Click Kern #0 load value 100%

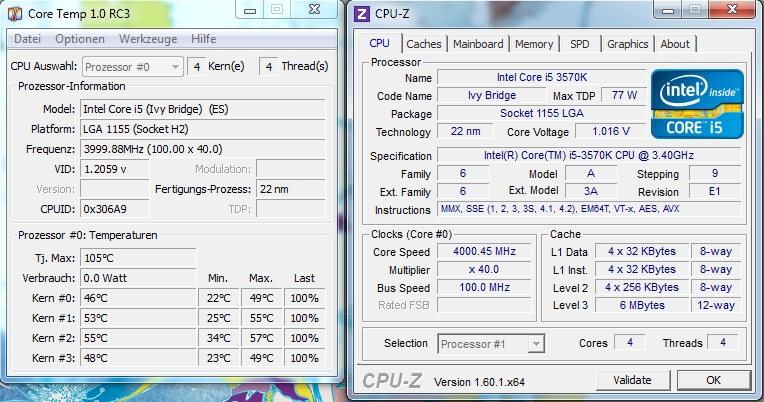(305, 298)
